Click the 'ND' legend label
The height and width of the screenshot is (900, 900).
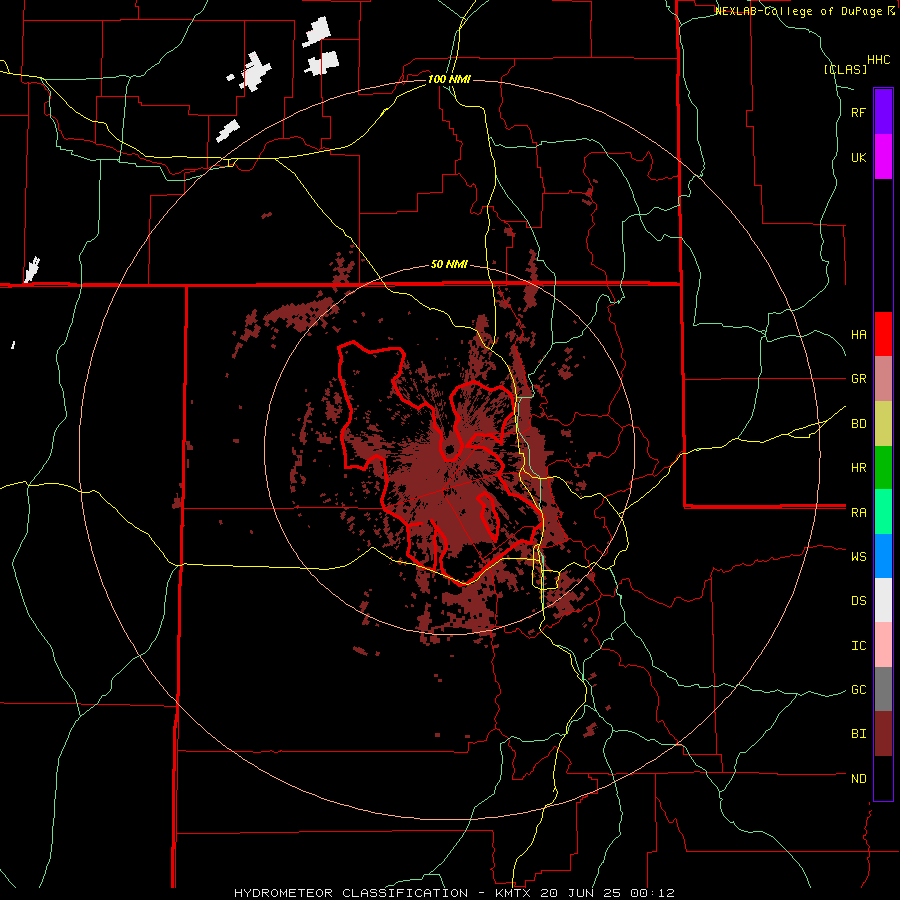point(858,779)
